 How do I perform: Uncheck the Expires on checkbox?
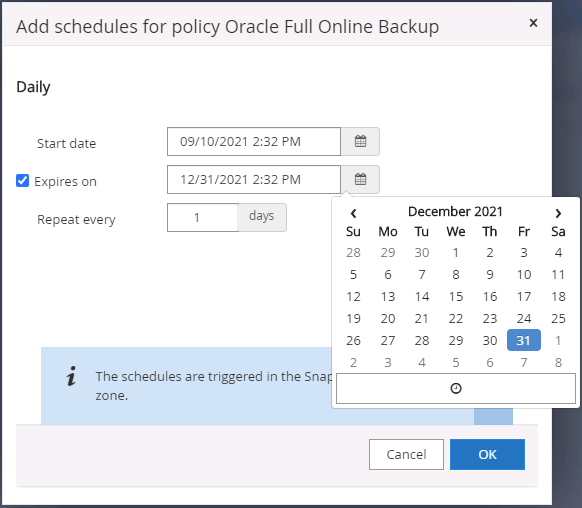point(22,181)
